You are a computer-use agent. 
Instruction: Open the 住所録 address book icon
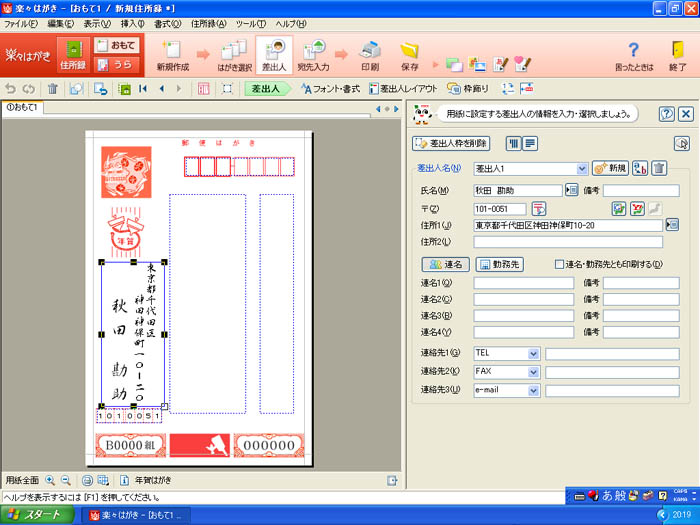[72, 53]
